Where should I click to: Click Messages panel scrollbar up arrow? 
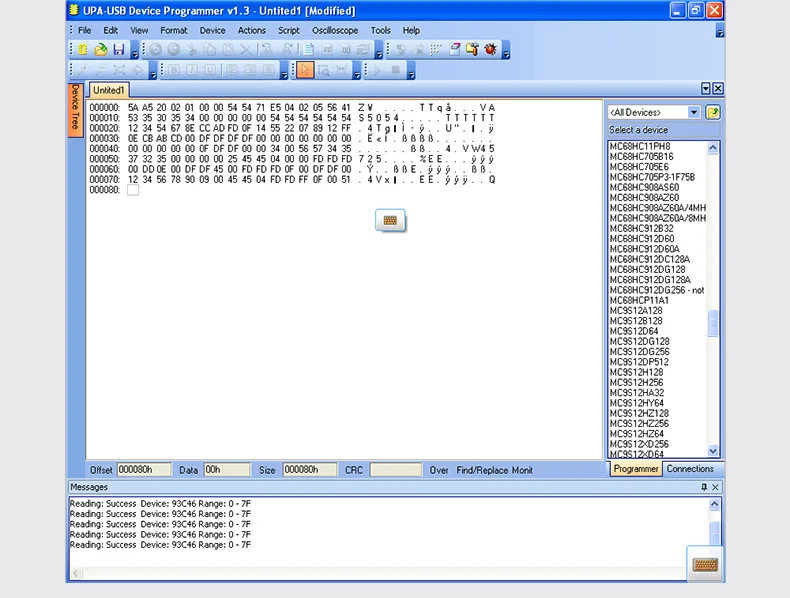point(714,504)
